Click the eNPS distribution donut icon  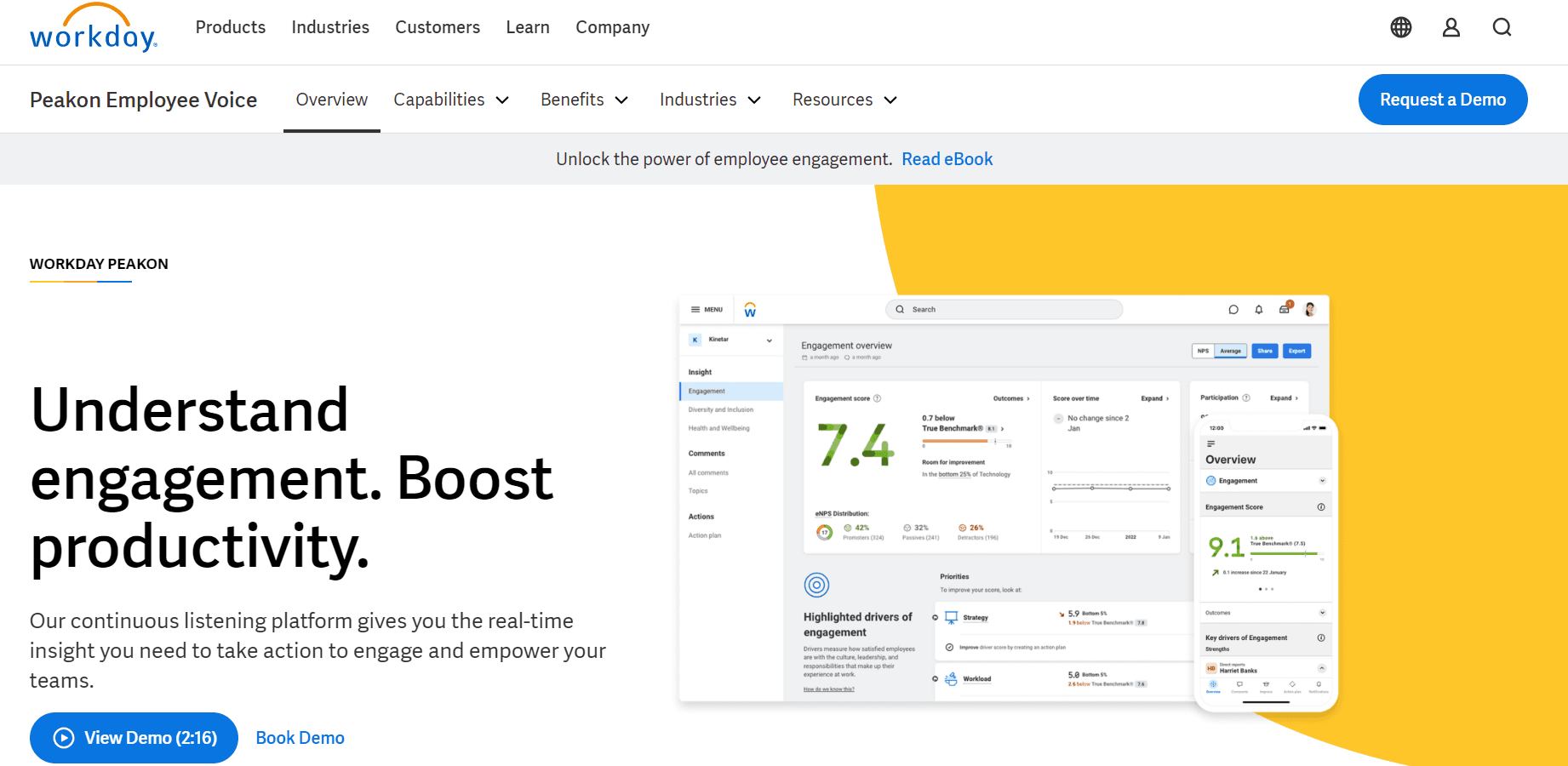824,532
